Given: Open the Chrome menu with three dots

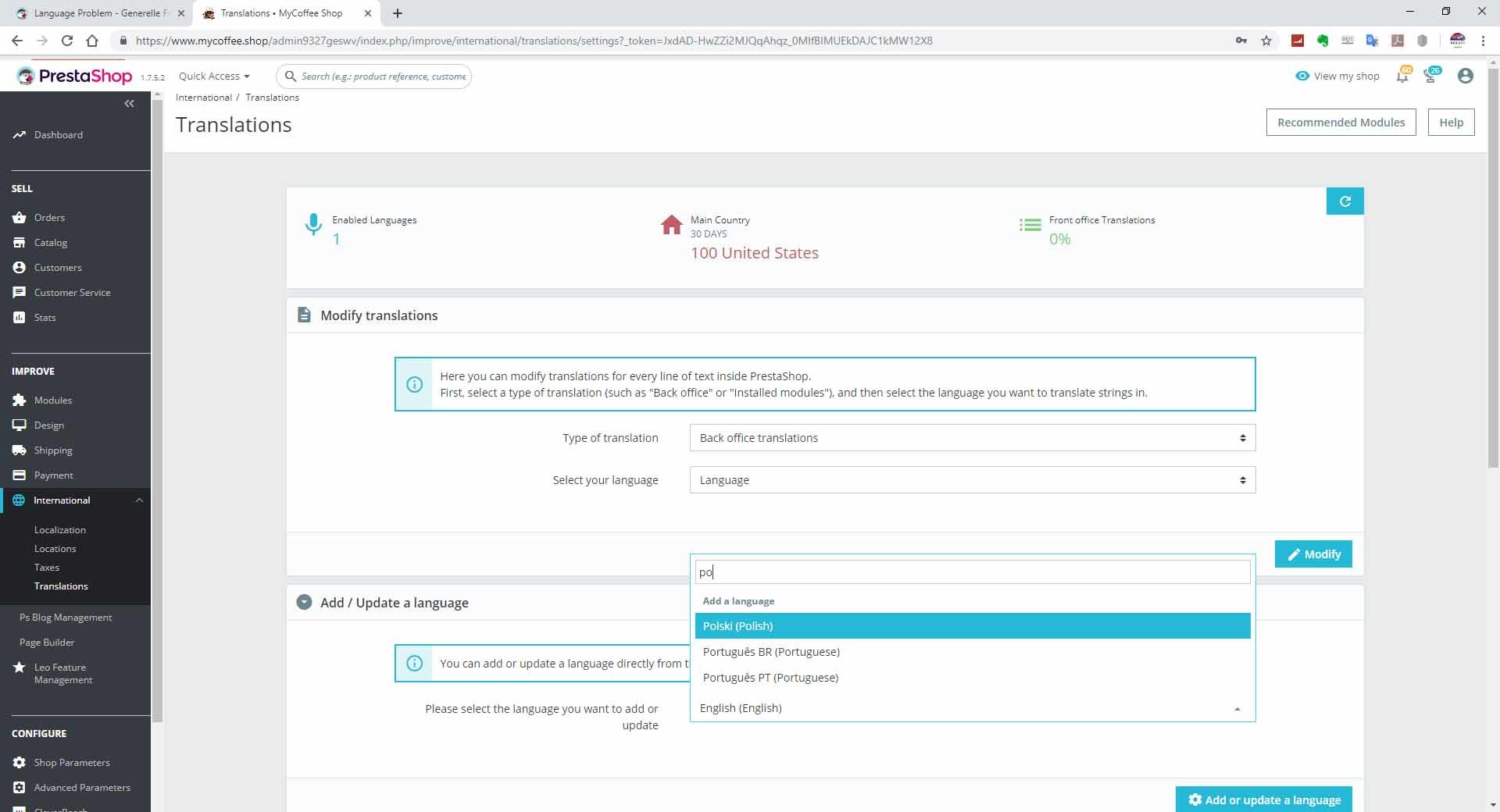Looking at the screenshot, I should [1483, 41].
